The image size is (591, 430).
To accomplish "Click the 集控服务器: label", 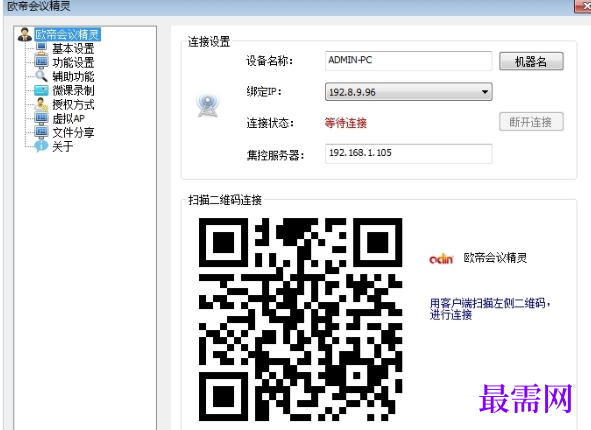I will point(275,155).
